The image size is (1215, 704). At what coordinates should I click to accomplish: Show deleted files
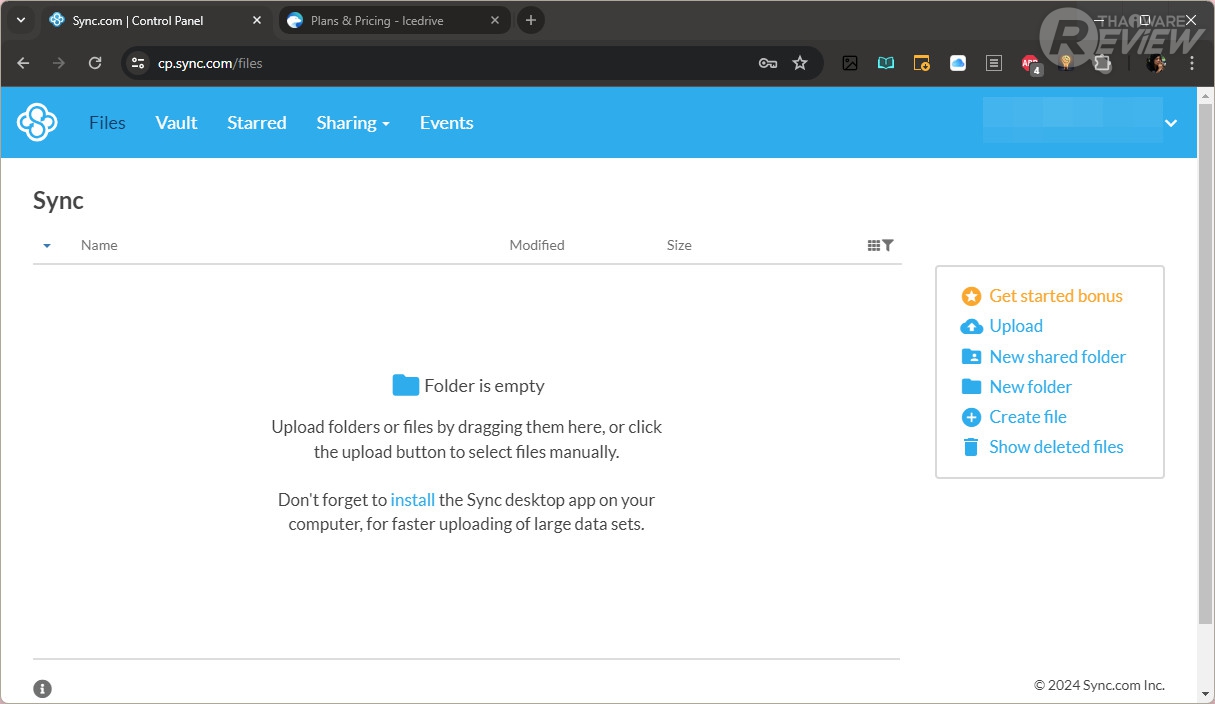point(1056,447)
